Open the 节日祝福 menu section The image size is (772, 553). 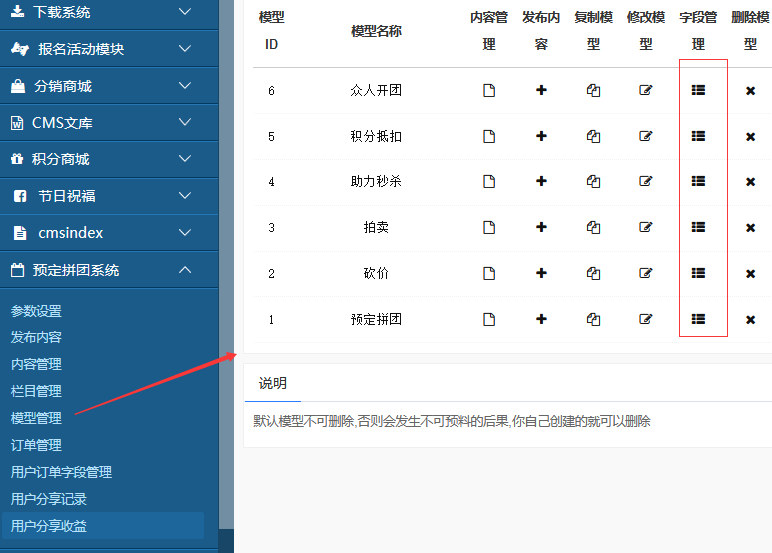point(109,196)
